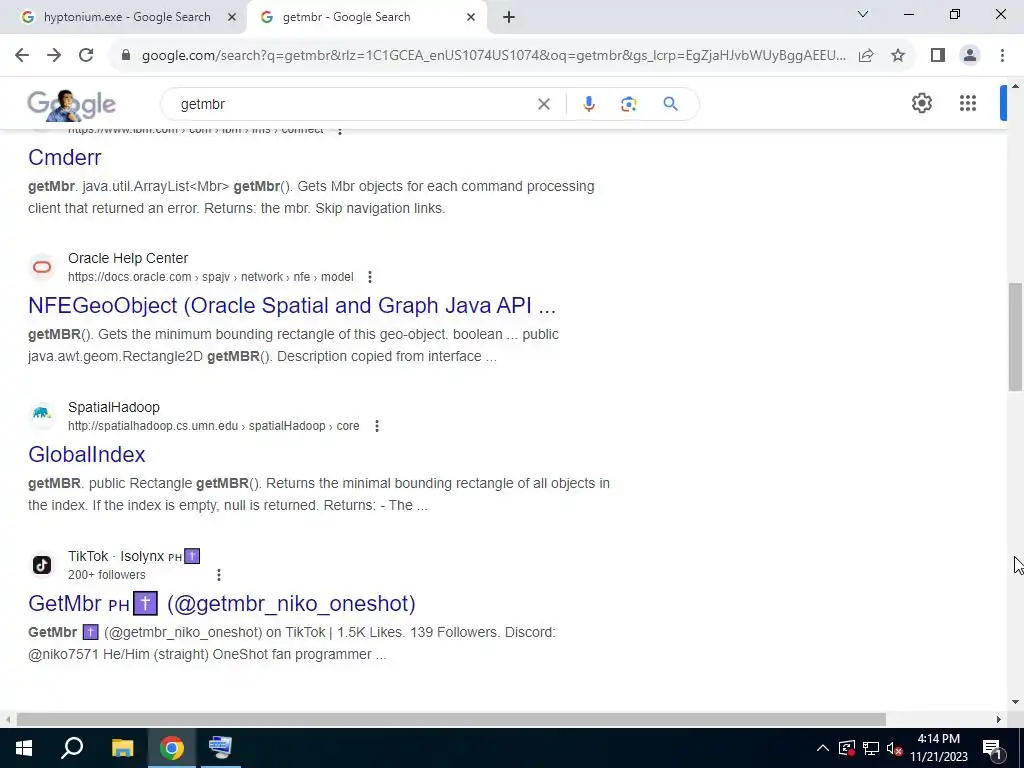This screenshot has height=768, width=1024.
Task: Open the GlobalIndex result link
Action: point(87,455)
